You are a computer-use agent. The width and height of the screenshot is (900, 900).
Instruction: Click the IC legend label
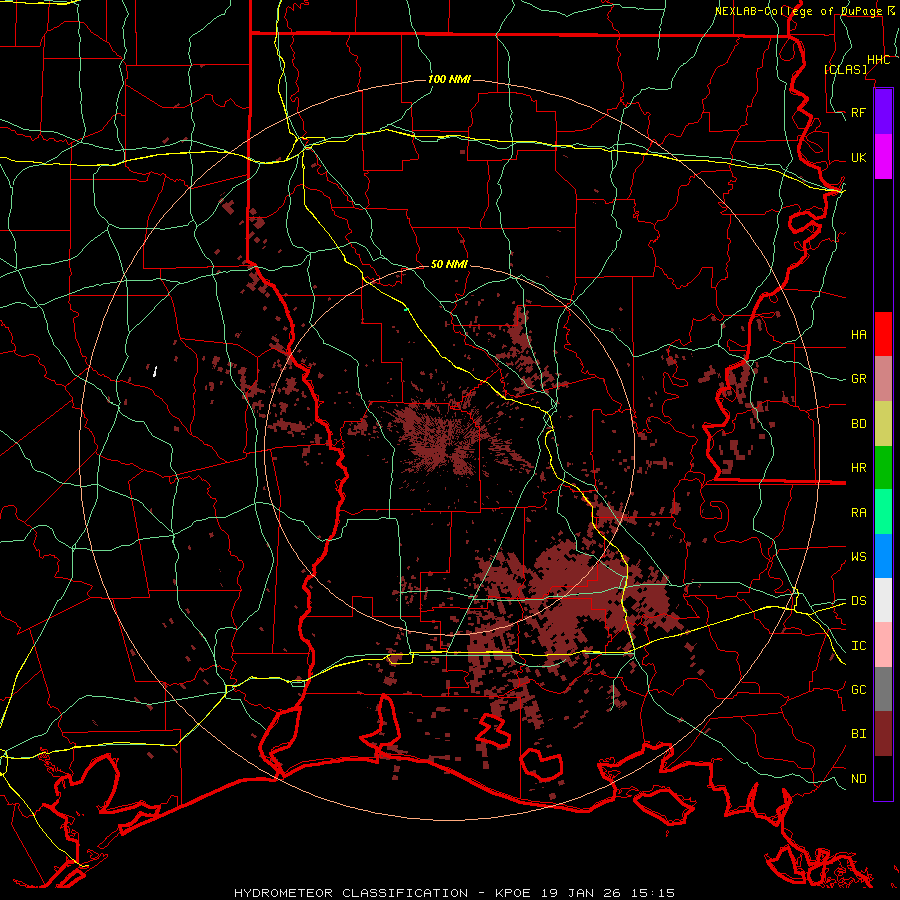click(x=859, y=646)
